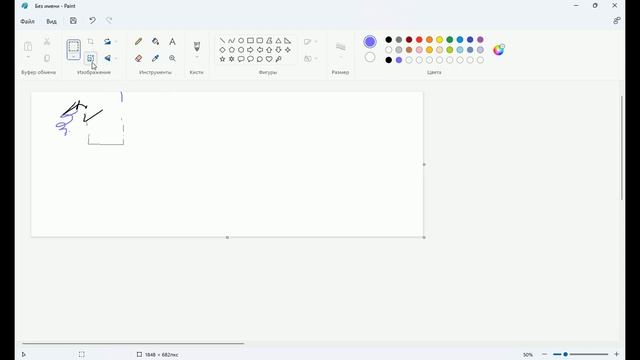This screenshot has height=360, width=640.
Task: Select the Right triangle shape
Action: (288, 40)
